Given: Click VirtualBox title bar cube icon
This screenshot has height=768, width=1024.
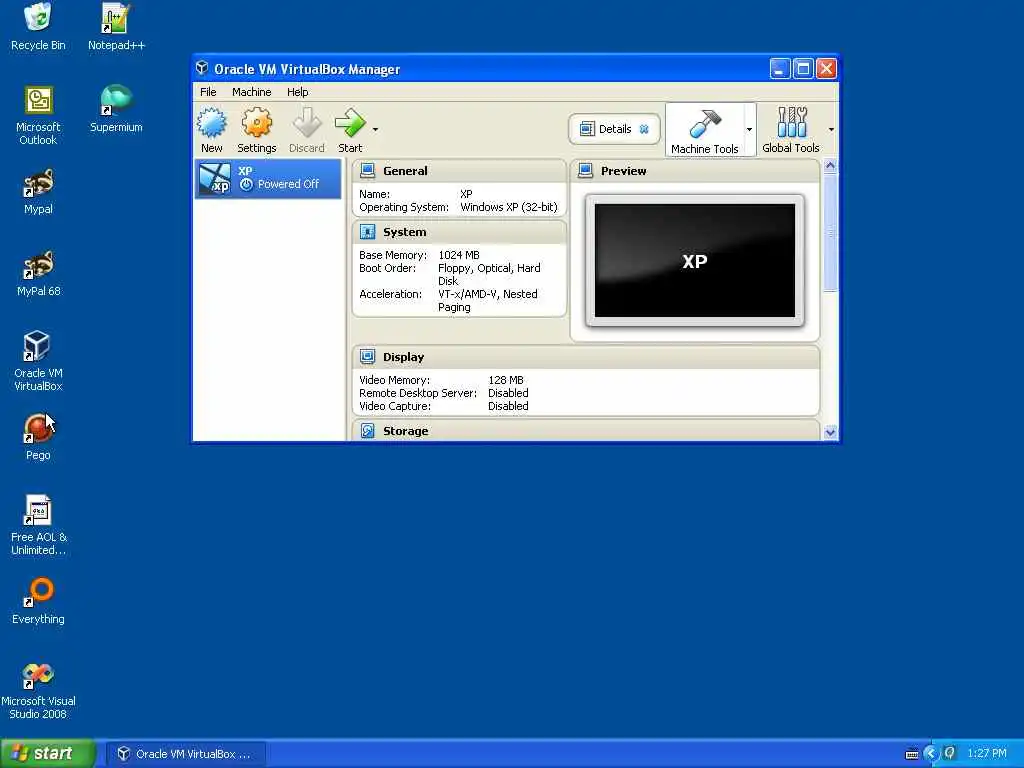Looking at the screenshot, I should click(x=202, y=68).
